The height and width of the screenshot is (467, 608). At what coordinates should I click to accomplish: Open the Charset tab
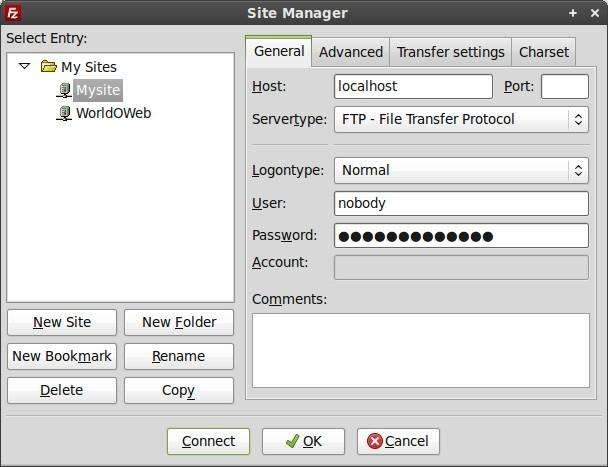coord(544,52)
